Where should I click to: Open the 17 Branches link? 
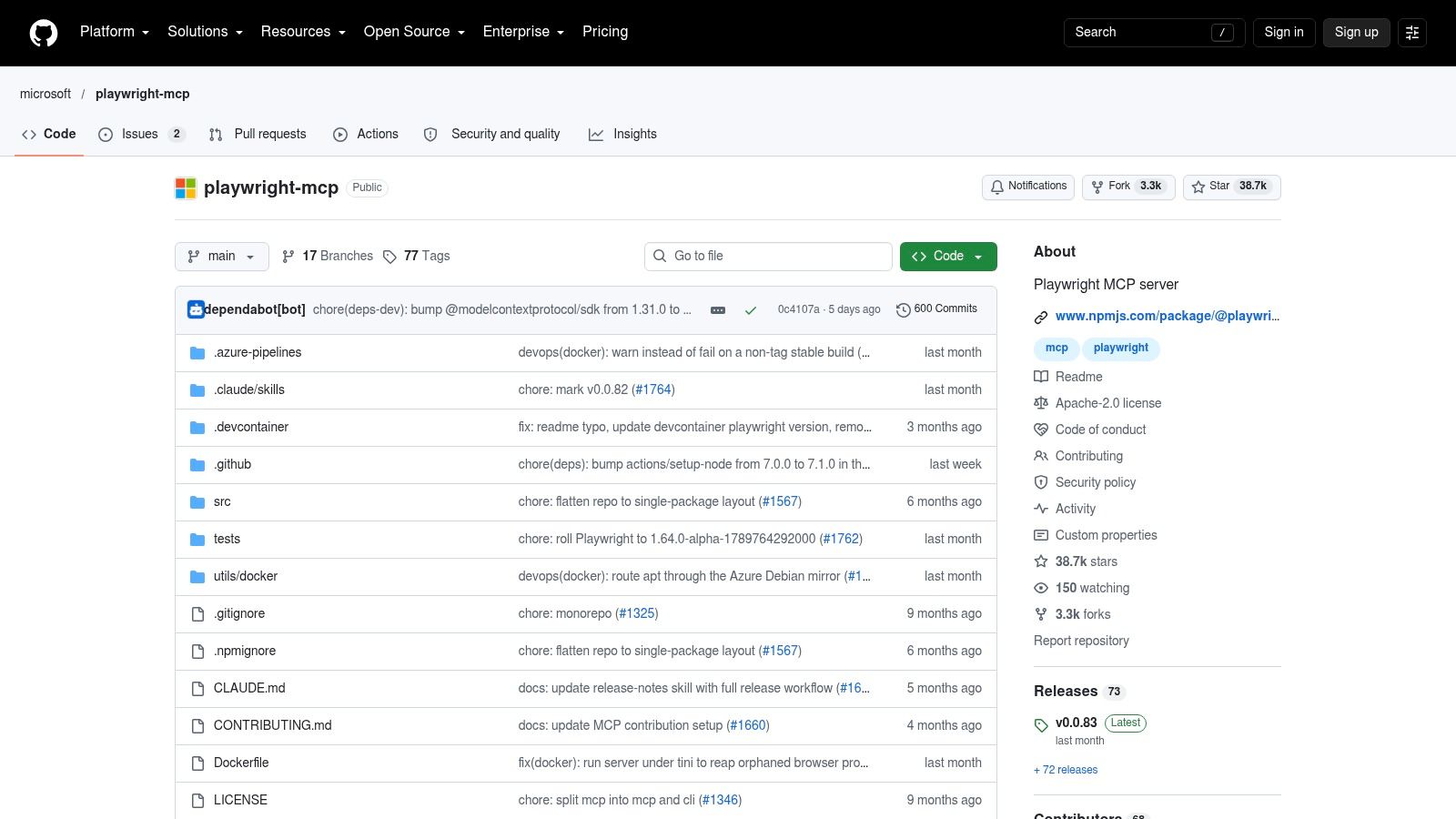pos(328,257)
